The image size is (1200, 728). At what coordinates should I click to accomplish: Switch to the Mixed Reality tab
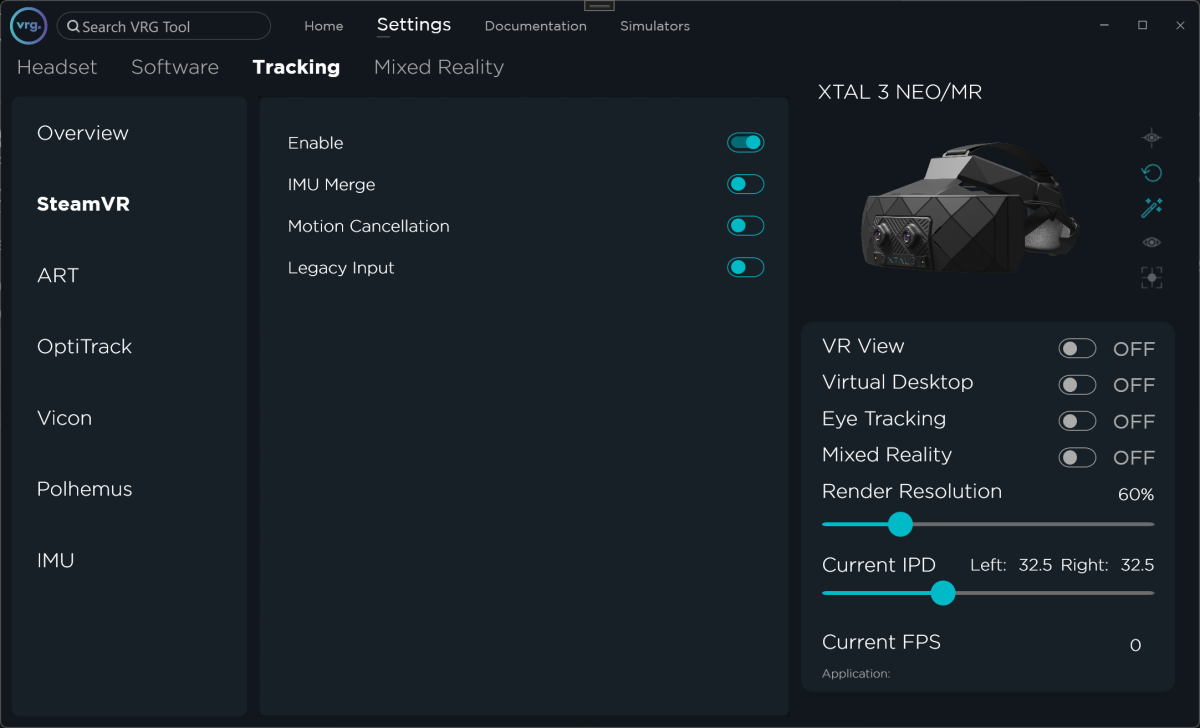tap(439, 67)
